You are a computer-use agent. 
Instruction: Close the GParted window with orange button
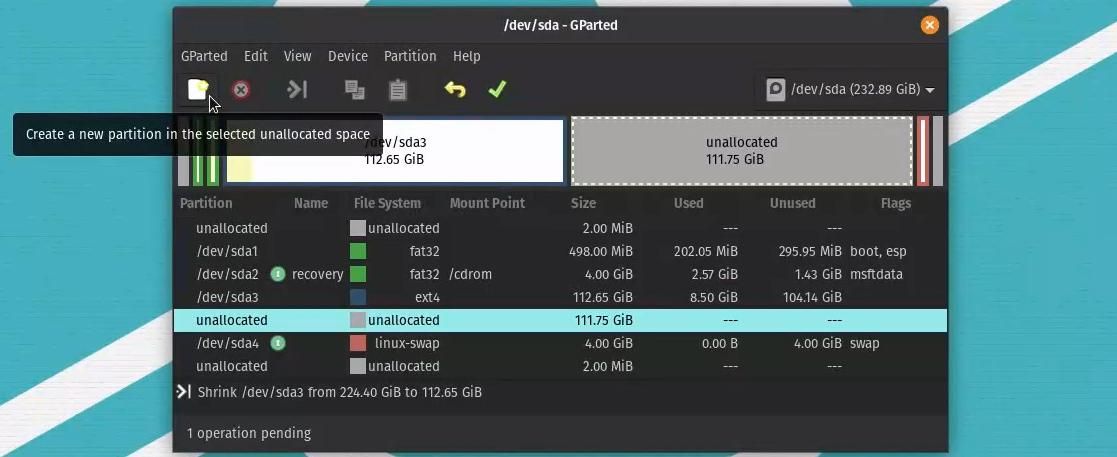click(x=929, y=26)
